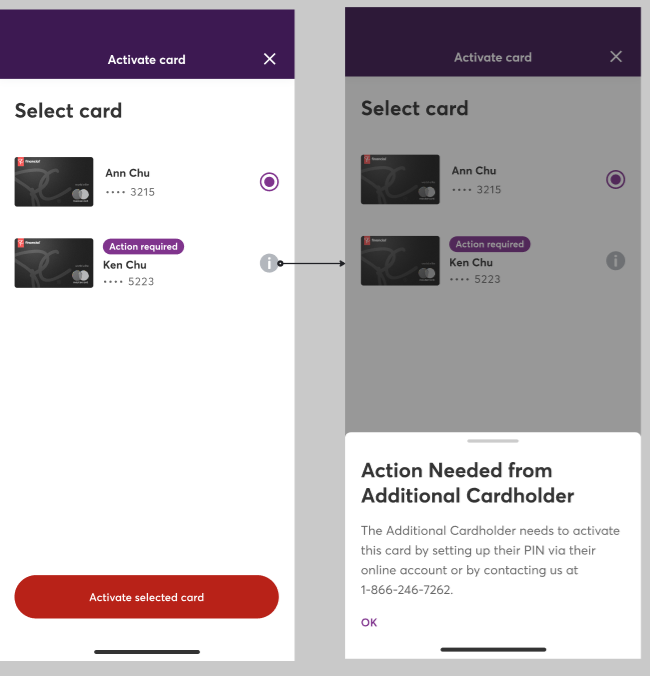Tap the phone number 1-866-246-7262
Image resolution: width=650 pixels, height=676 pixels.
pyautogui.click(x=406, y=590)
